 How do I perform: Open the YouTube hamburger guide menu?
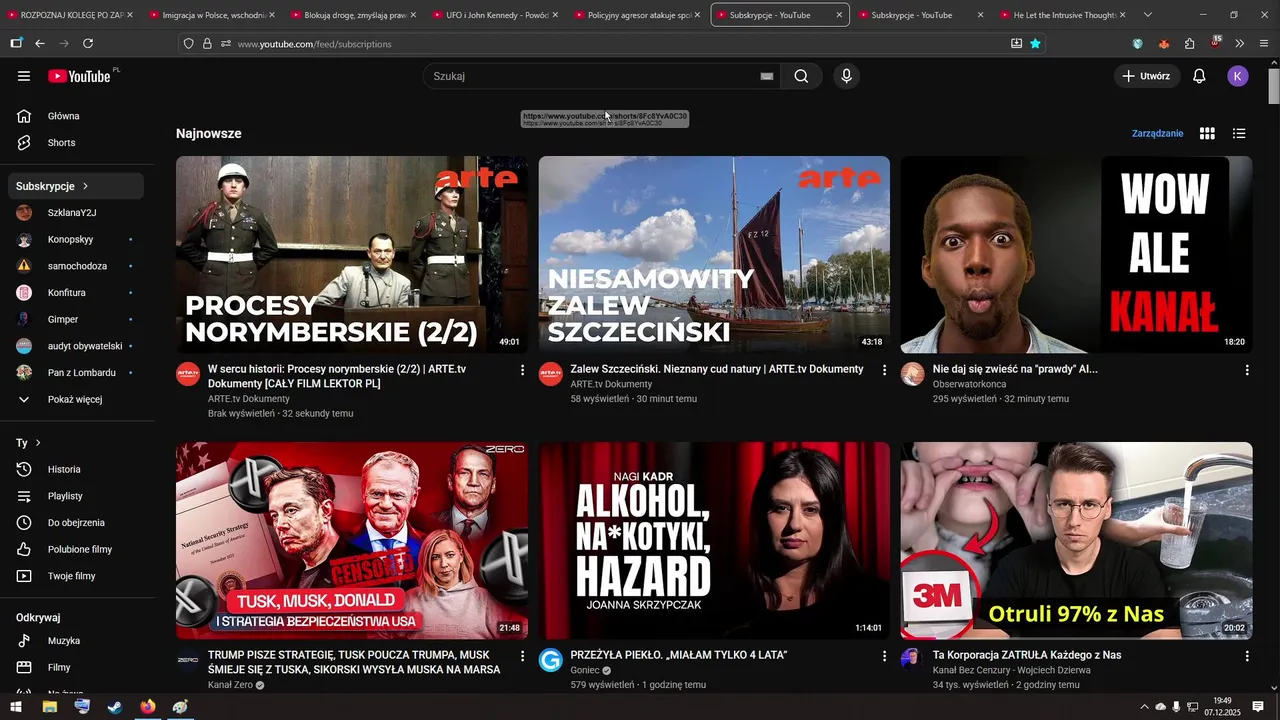coord(24,76)
